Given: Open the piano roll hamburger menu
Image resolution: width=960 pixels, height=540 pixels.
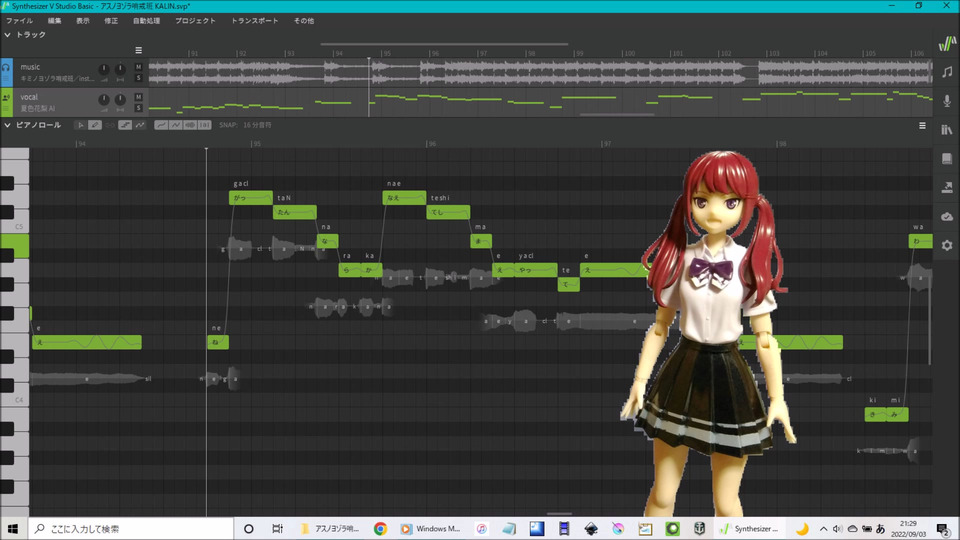Looking at the screenshot, I should (922, 126).
